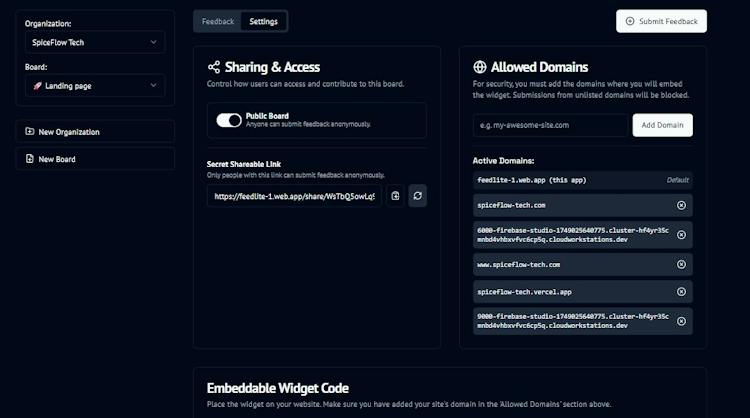Remove spiceflow-tech.com domain
Screen dimensions: 750x418
pos(681,205)
